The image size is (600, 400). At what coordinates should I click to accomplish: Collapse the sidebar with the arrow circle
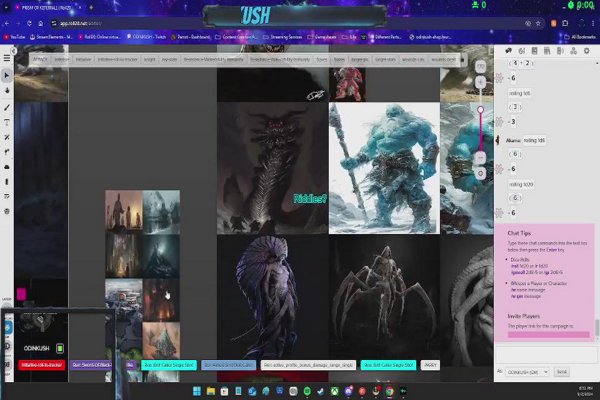[13, 51]
